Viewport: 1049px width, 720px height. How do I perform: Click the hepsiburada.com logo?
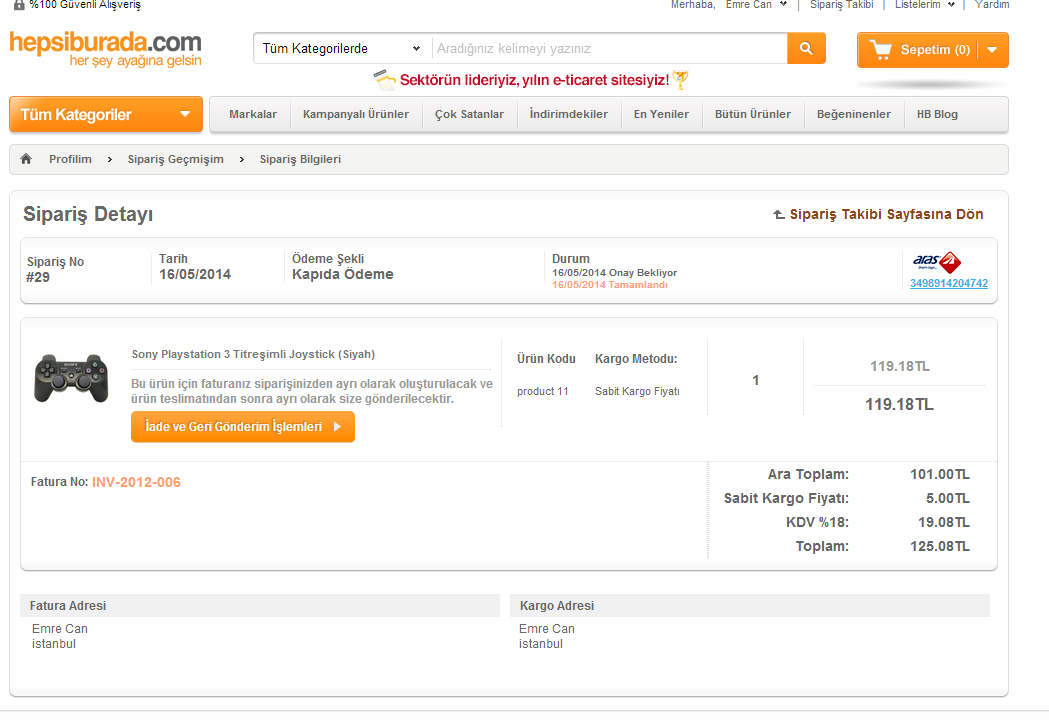[106, 48]
